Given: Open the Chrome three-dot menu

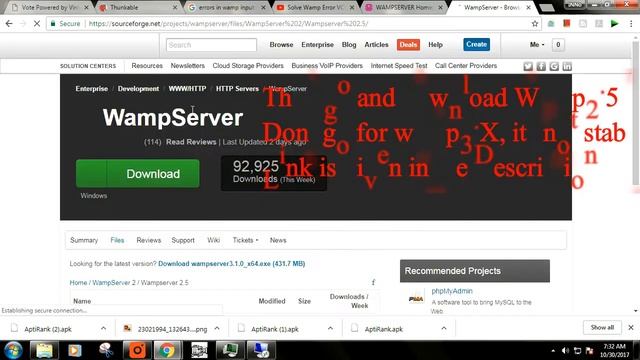Looking at the screenshot, I should tap(631, 24).
